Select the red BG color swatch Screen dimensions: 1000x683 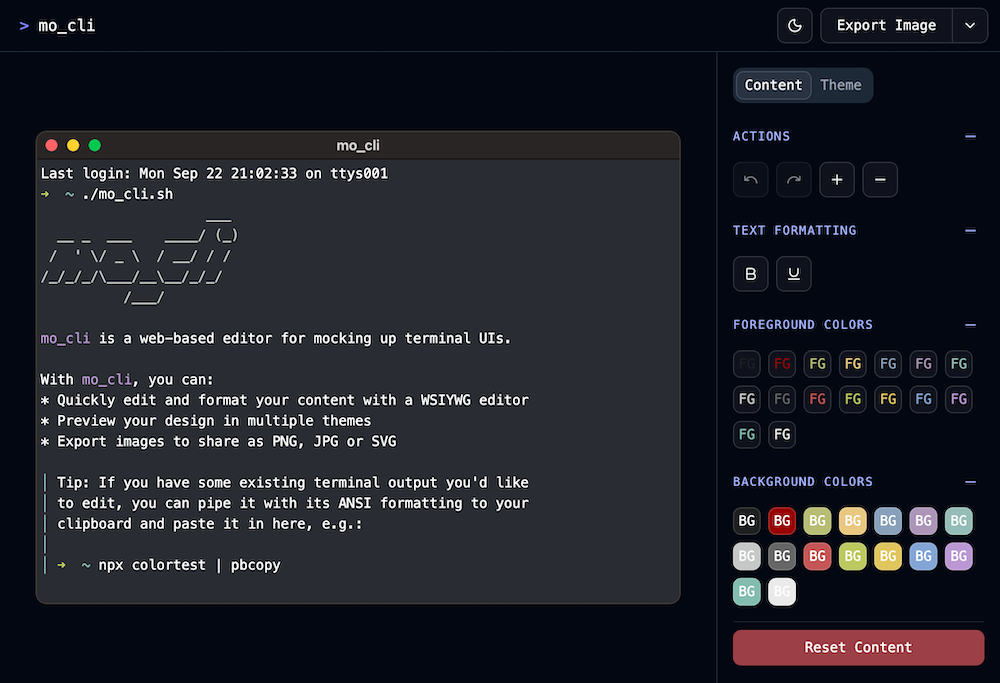[782, 521]
